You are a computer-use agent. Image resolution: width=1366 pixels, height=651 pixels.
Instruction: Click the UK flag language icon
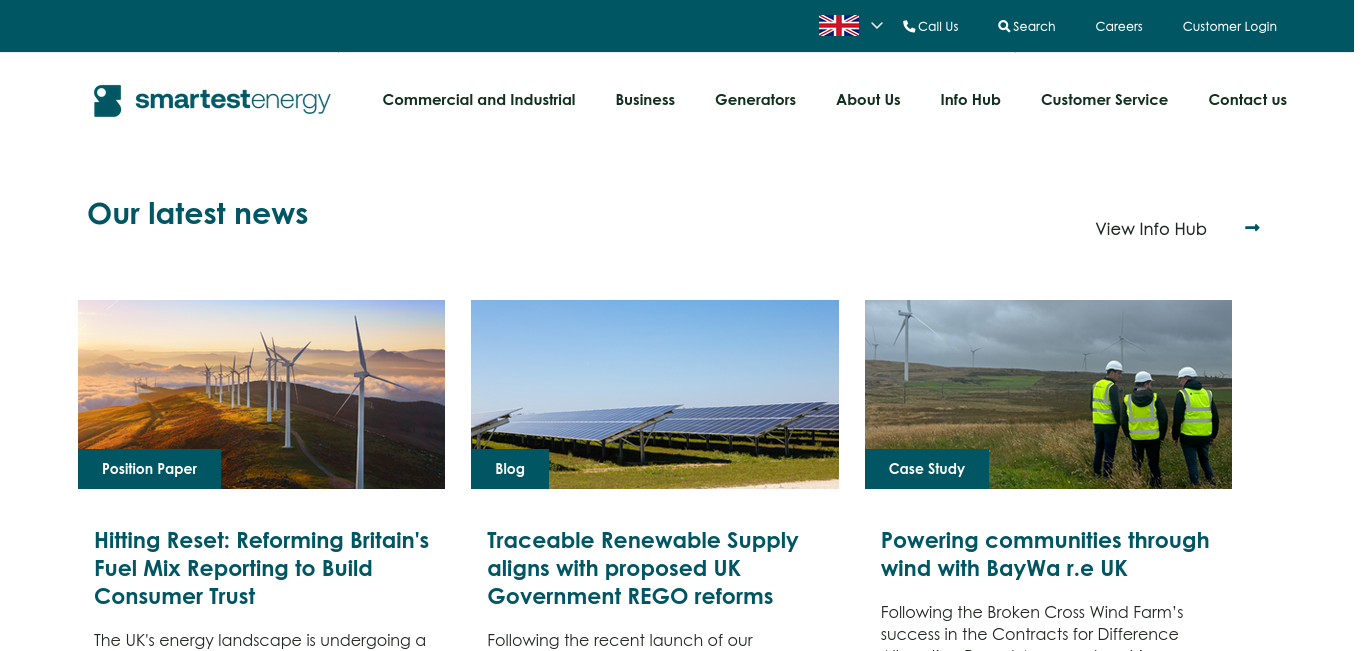(838, 26)
